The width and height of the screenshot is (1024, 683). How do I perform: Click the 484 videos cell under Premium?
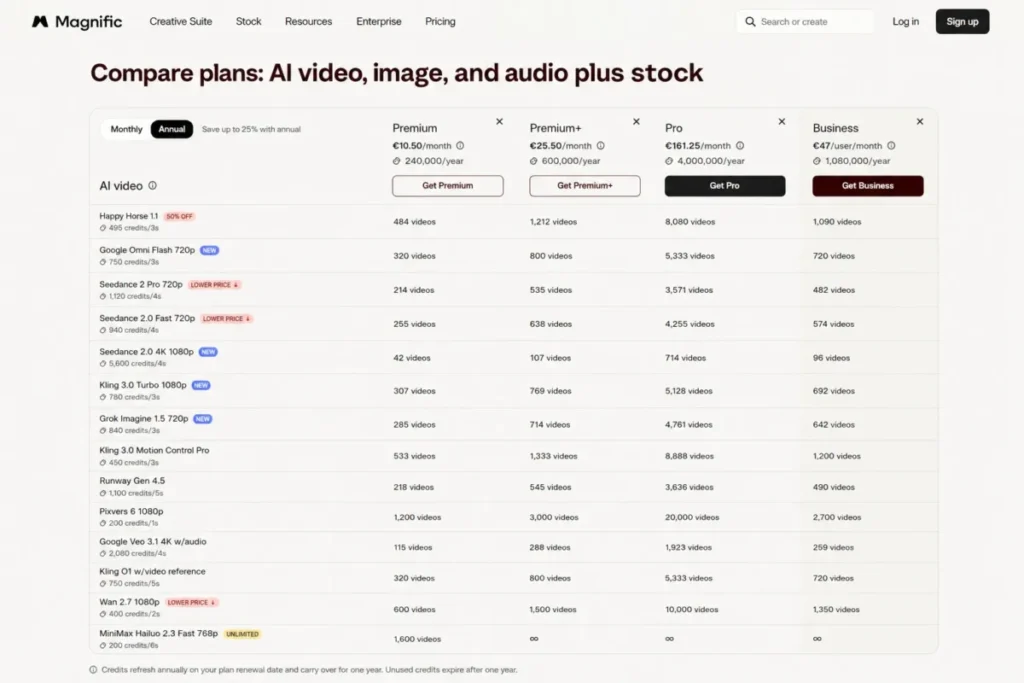[x=414, y=222]
